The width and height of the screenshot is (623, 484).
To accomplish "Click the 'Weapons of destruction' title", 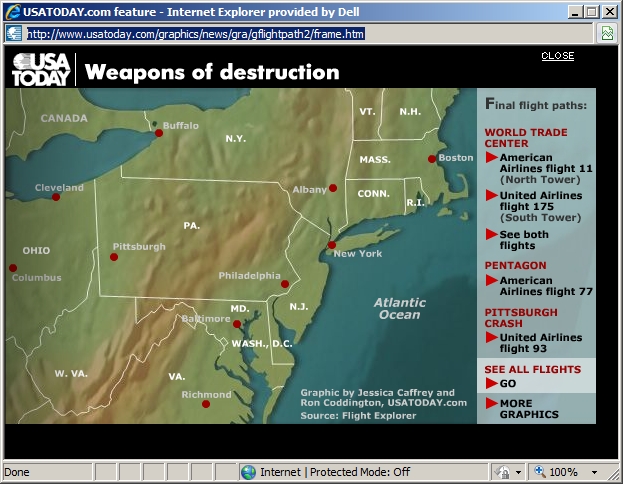I will (212, 72).
